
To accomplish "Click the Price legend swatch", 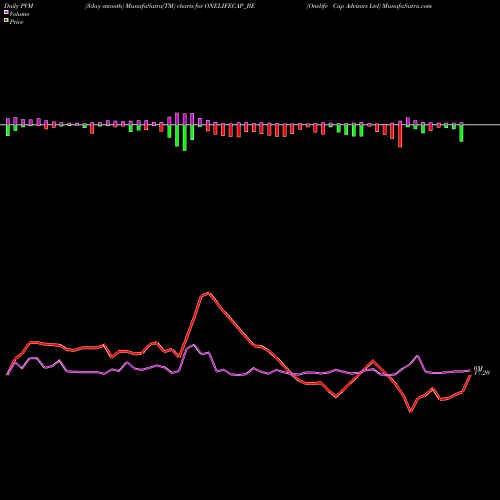I will [6, 20].
